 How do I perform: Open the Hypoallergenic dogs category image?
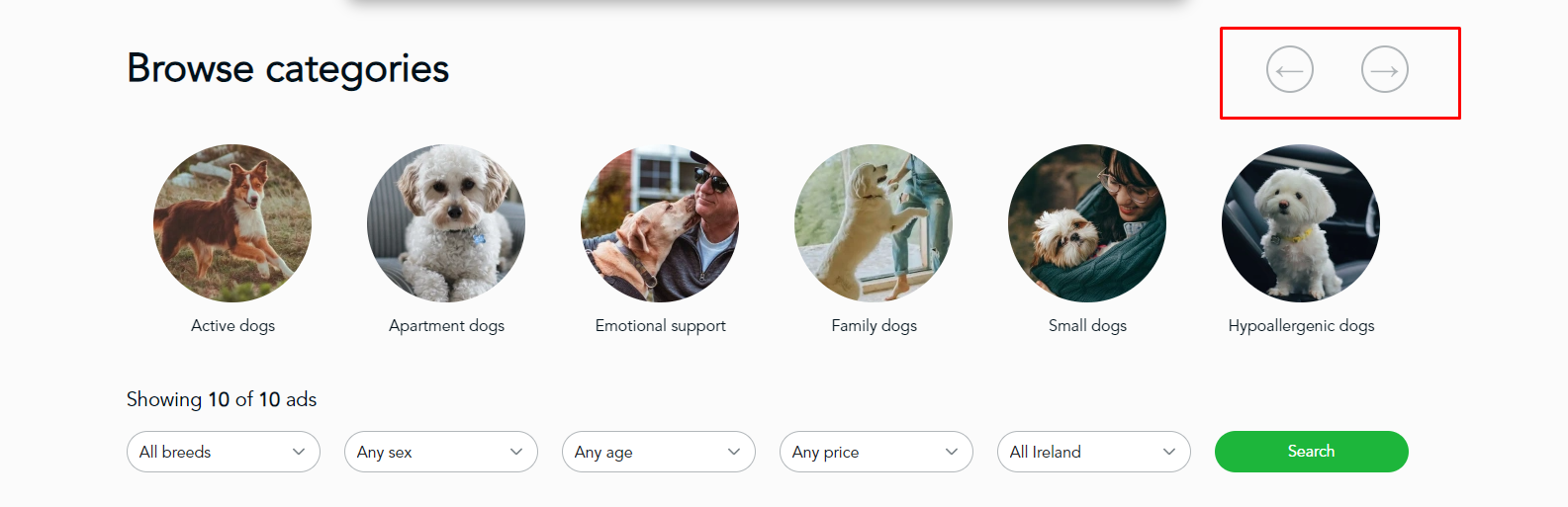point(1301,223)
